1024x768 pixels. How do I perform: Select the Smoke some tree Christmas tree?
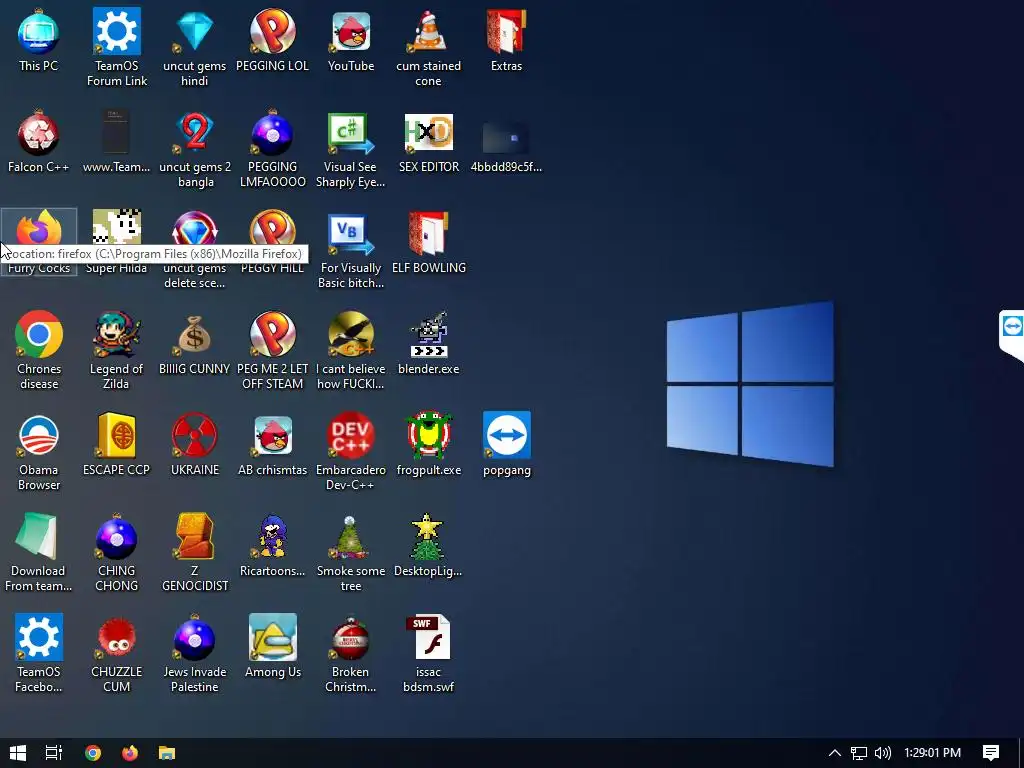coord(351,537)
